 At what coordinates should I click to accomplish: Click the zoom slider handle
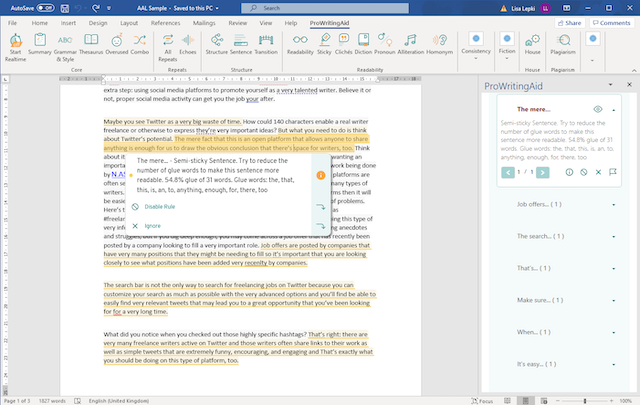tap(584, 401)
